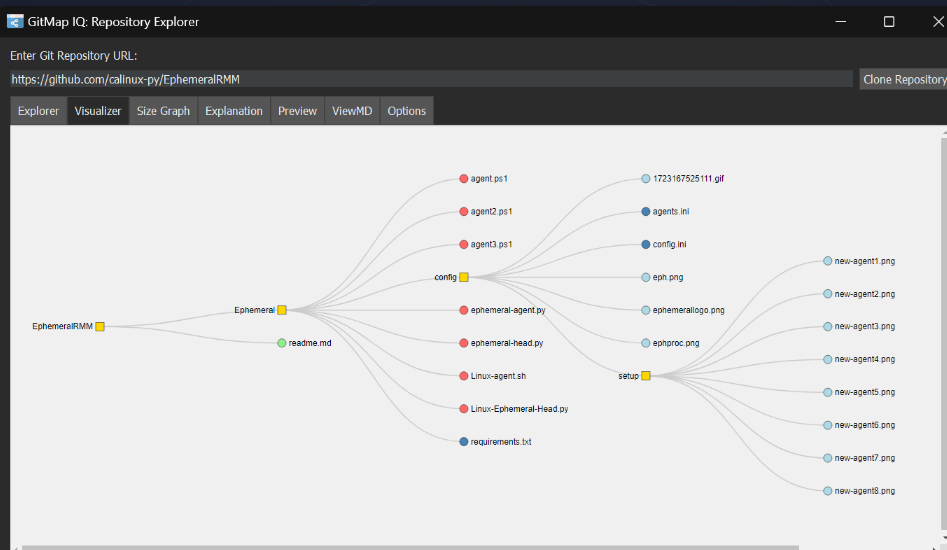Select the Linux-Ephemeral-Head.py red node
Screen dimensions: 947x550
pos(464,409)
